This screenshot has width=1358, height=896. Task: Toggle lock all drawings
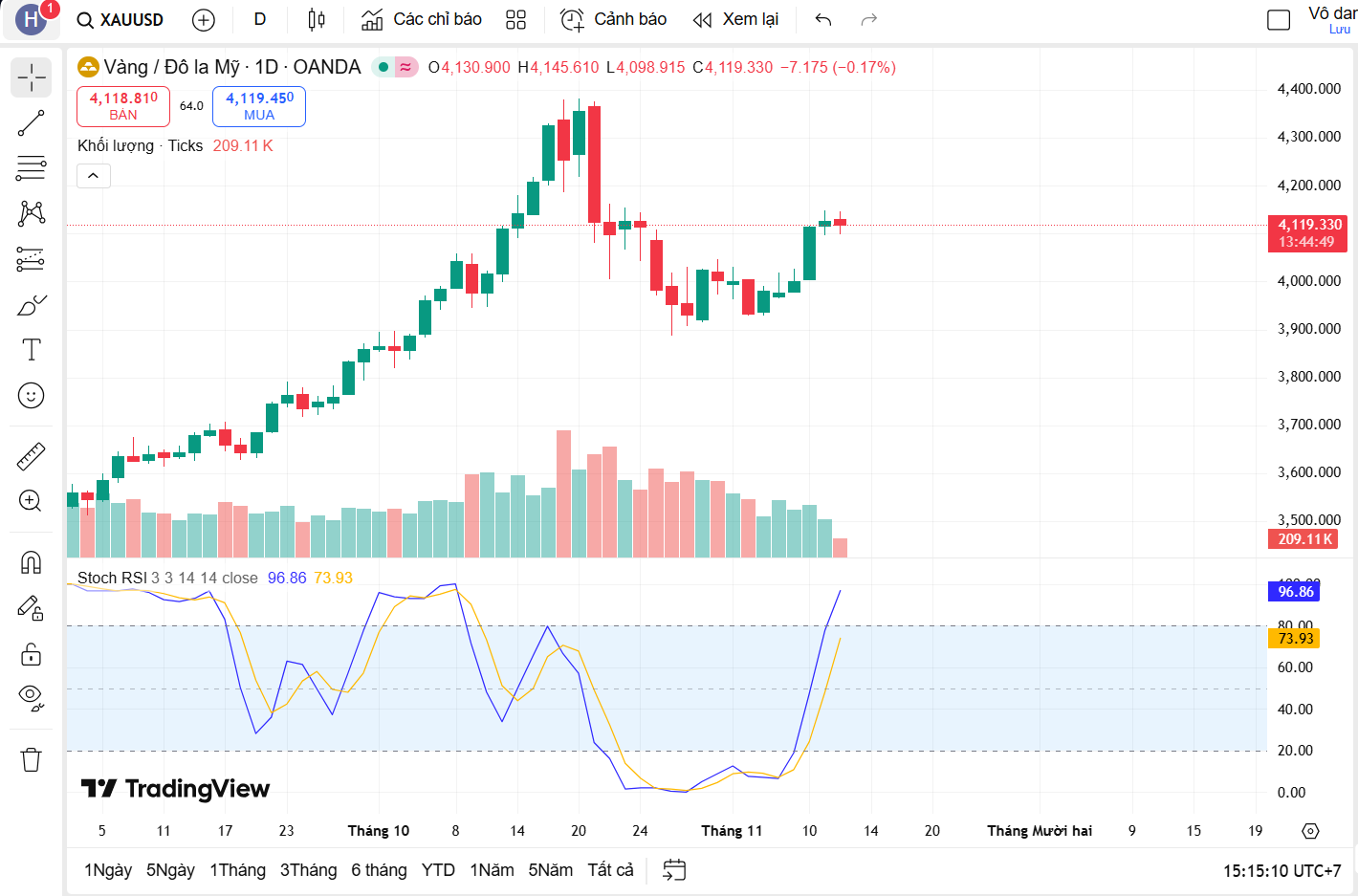point(31,654)
